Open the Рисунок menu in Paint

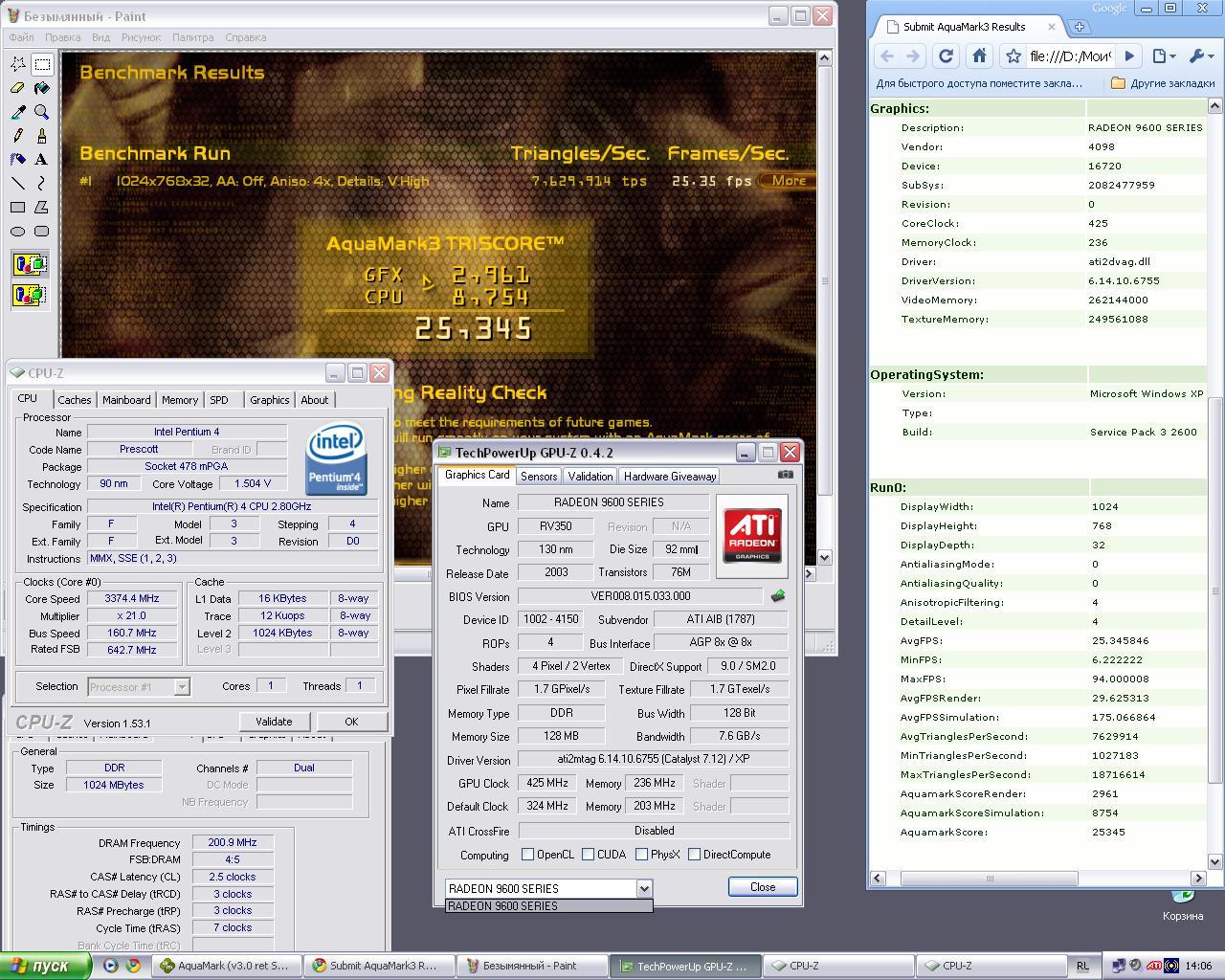point(141,37)
